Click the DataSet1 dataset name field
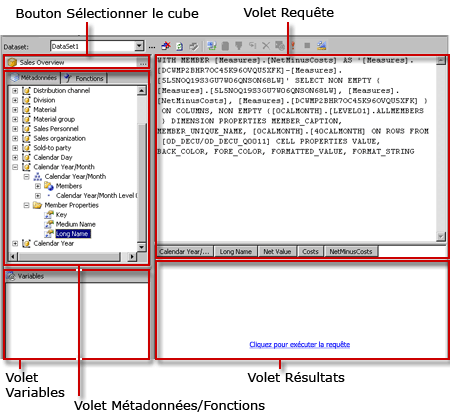Screen dimensions: 450x416 coord(93,46)
